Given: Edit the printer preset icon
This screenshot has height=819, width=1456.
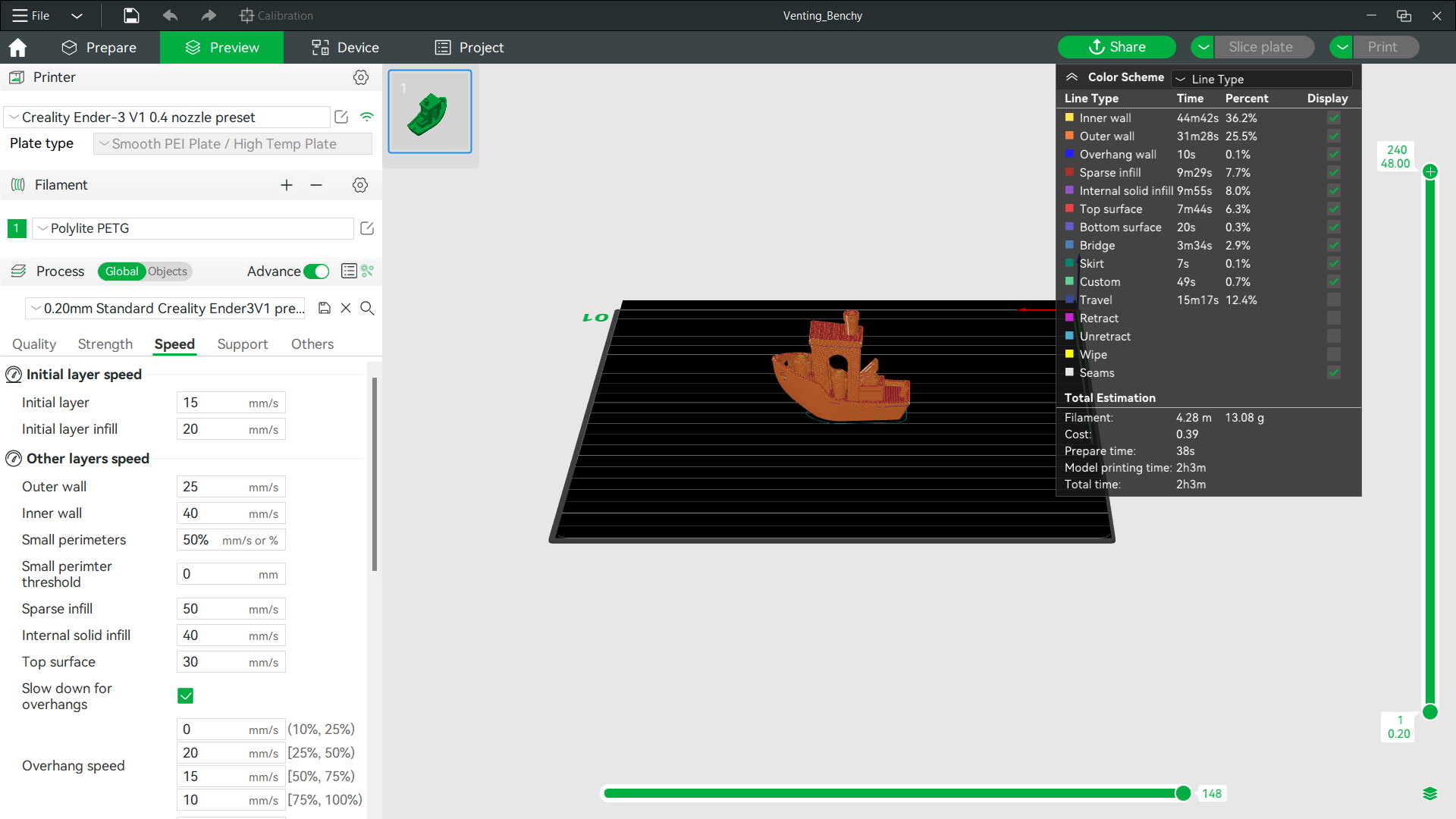Looking at the screenshot, I should (x=341, y=117).
